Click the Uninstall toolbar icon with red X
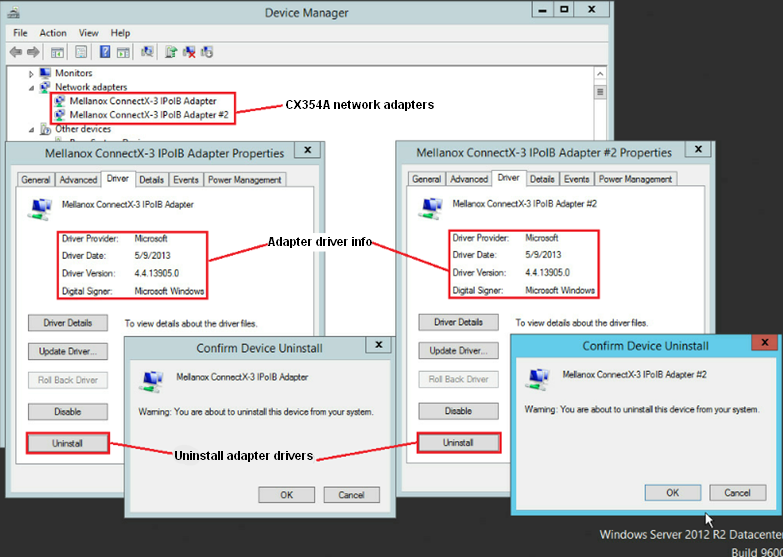The height and width of the screenshot is (557, 783). click(x=189, y=52)
